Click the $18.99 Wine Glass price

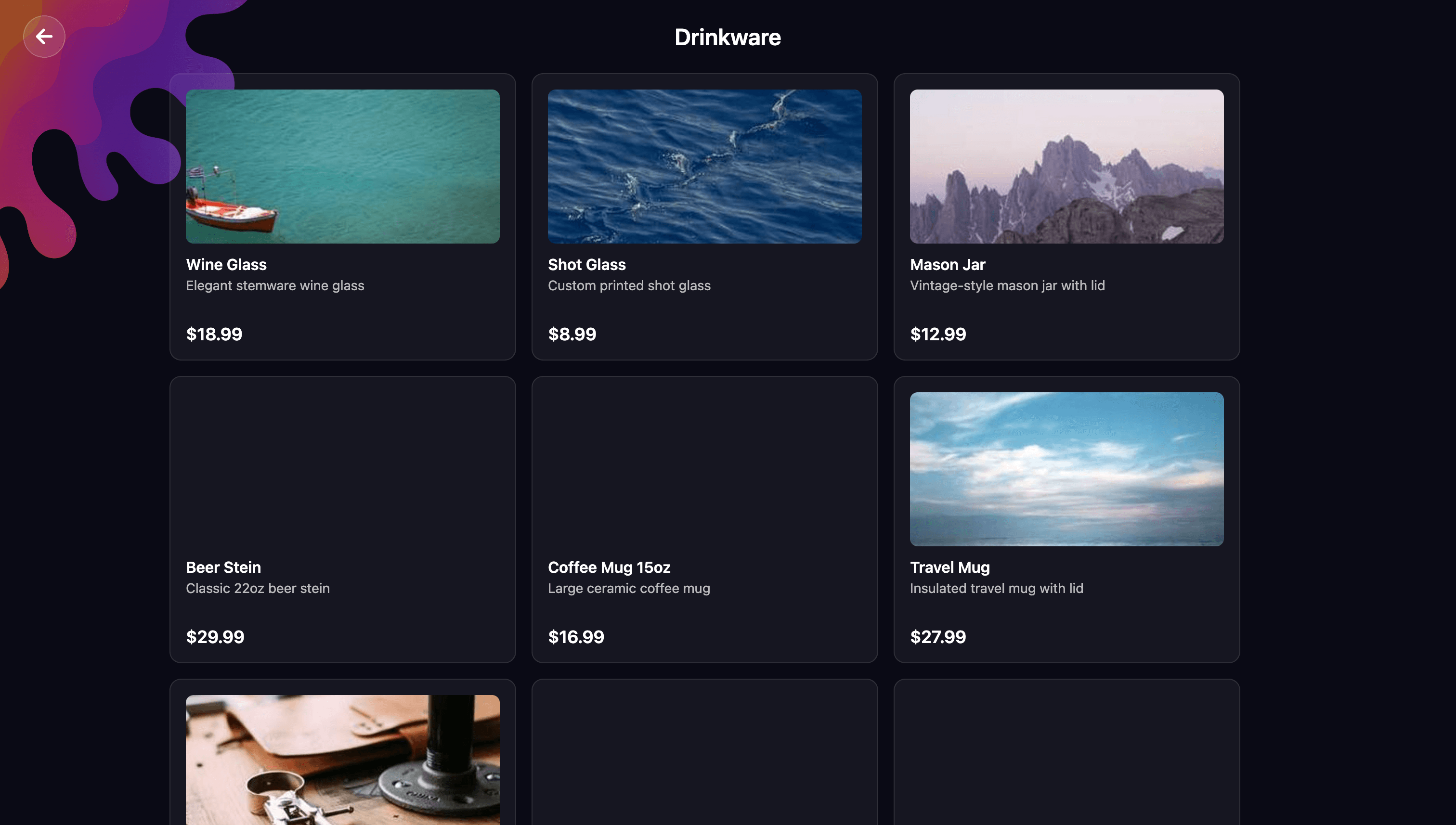(214, 334)
